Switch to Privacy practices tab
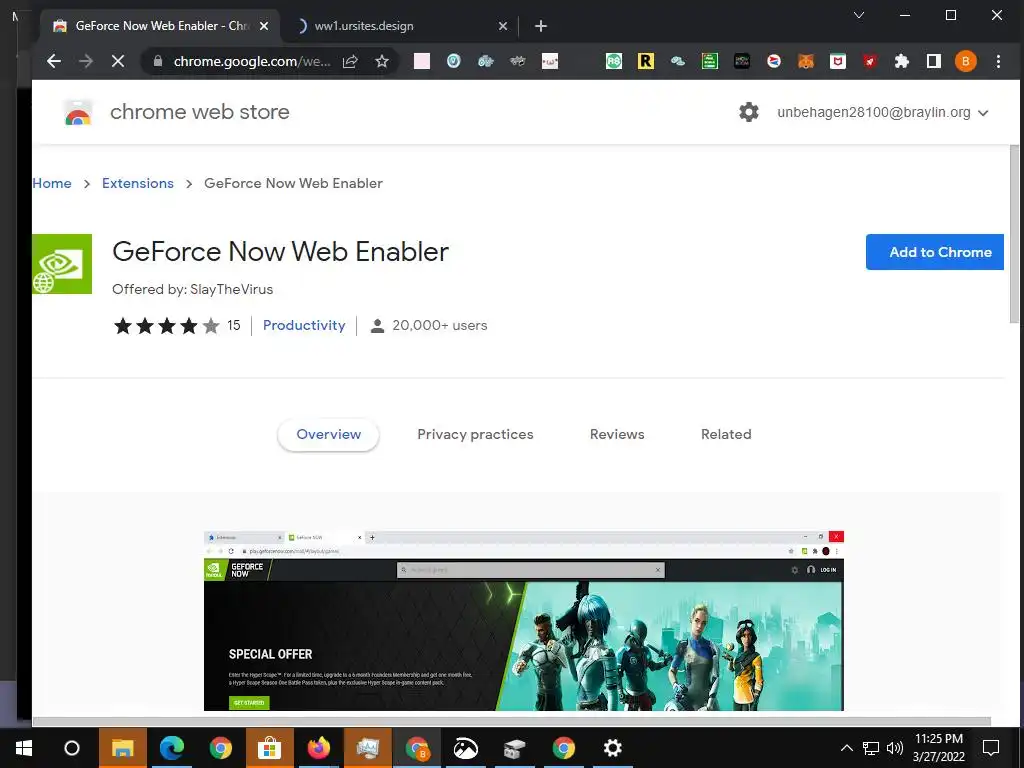Viewport: 1024px width, 768px height. (x=475, y=434)
